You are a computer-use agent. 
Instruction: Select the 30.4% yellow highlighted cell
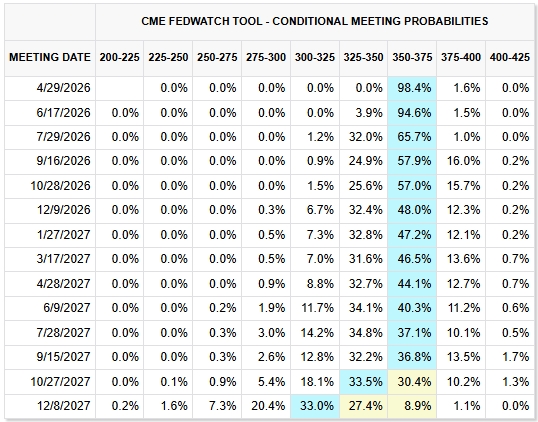click(x=412, y=382)
